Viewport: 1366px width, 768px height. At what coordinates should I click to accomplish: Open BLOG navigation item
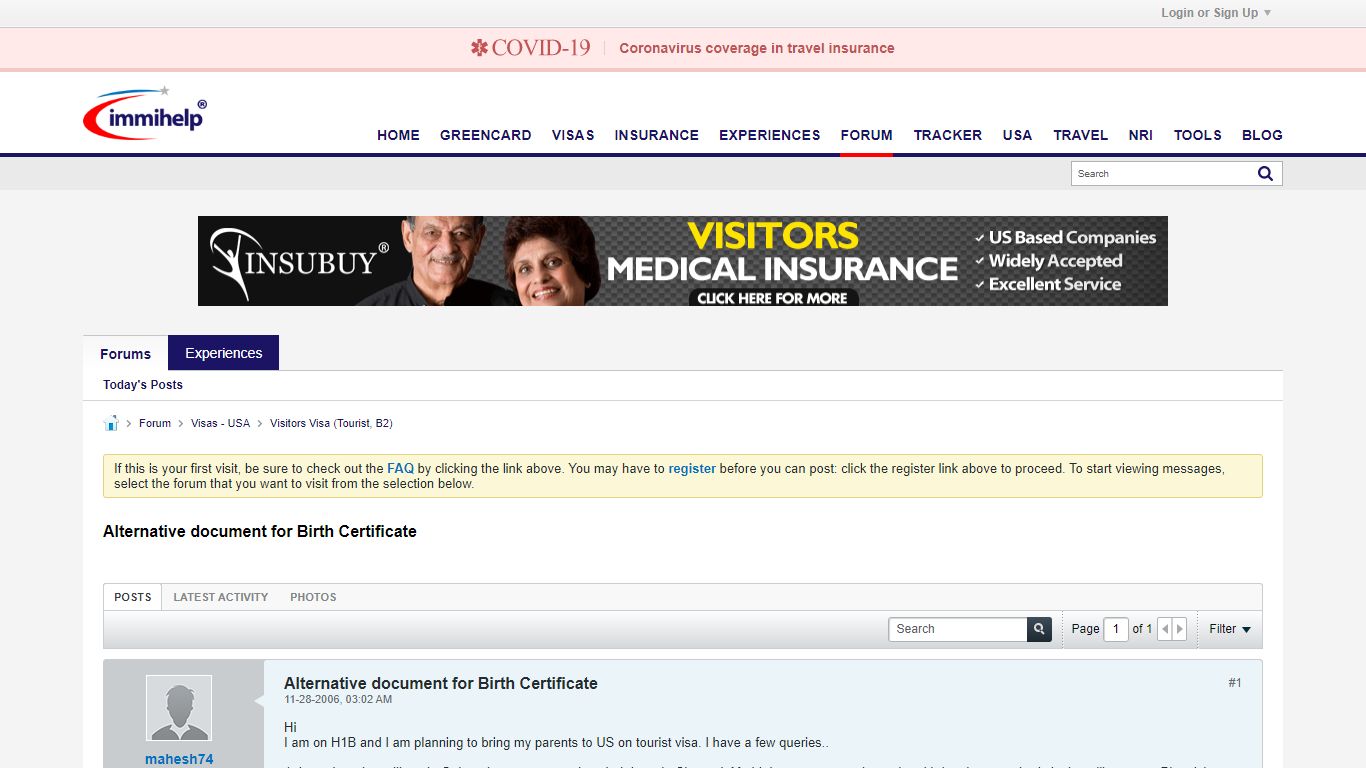[1262, 135]
